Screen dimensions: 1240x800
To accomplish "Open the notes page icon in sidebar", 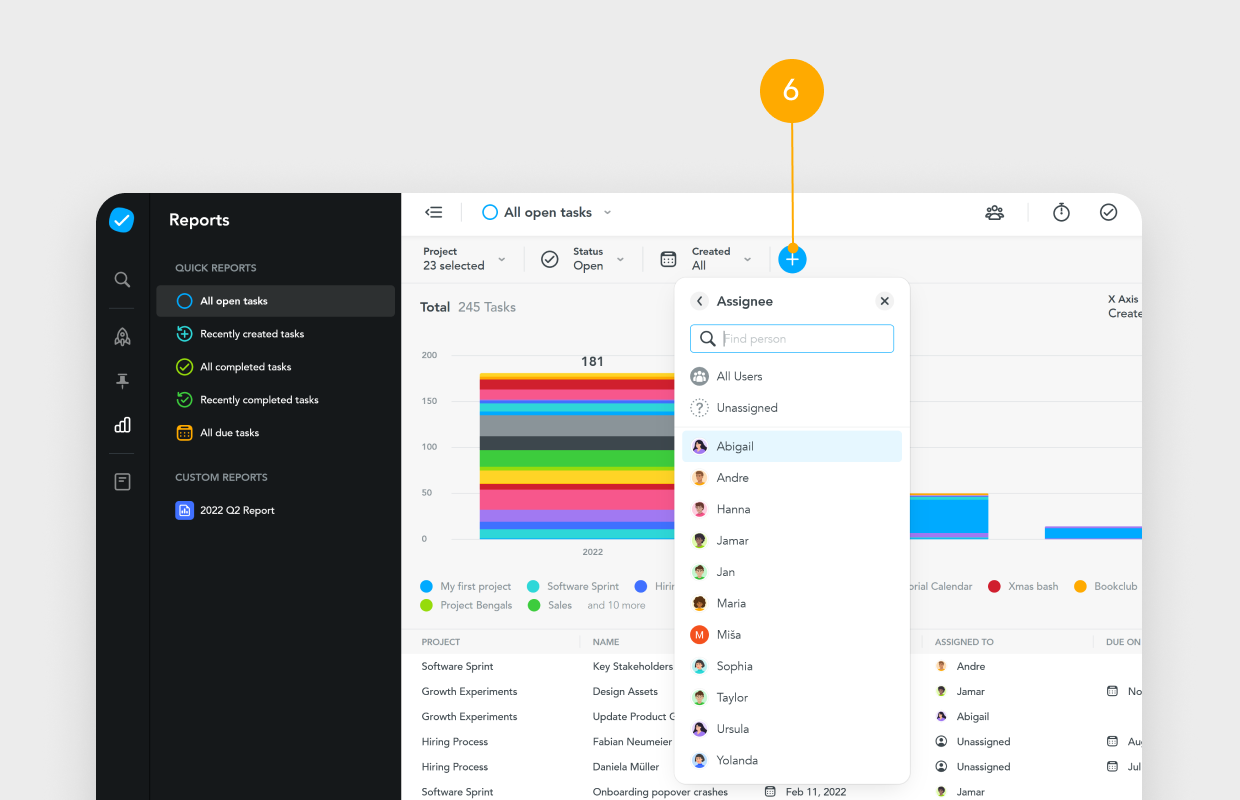I will (122, 482).
